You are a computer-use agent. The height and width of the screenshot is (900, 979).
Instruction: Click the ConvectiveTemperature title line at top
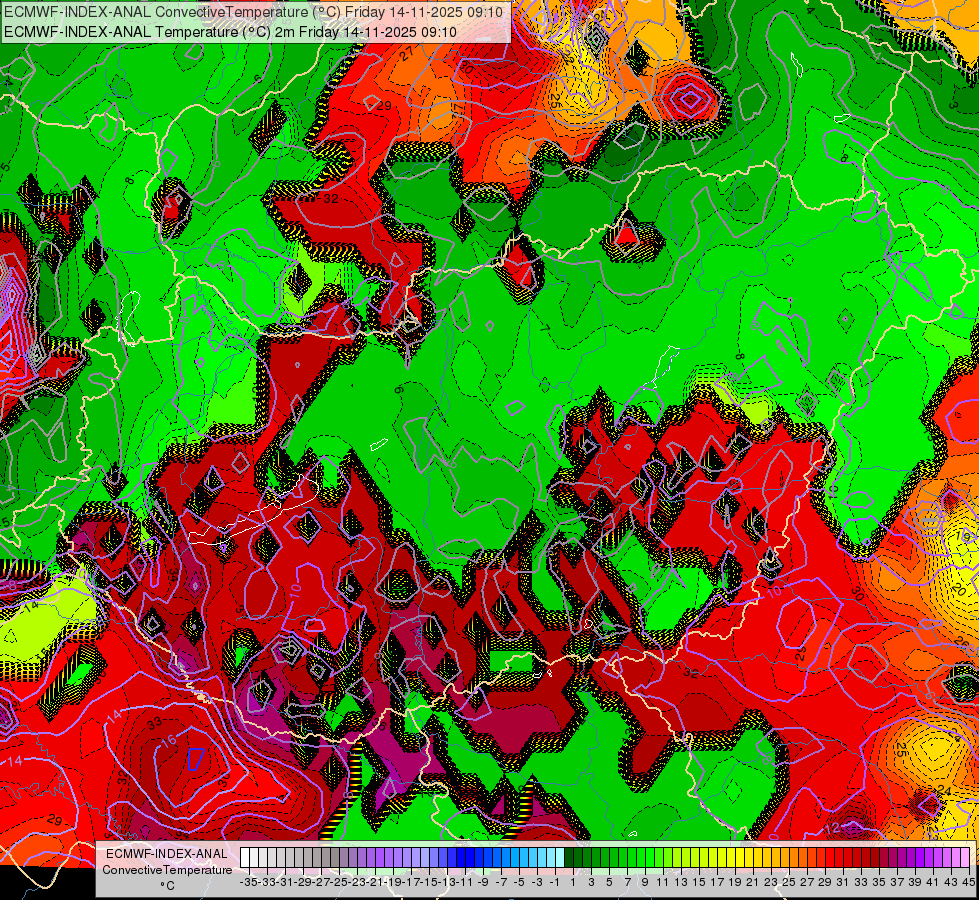253,12
